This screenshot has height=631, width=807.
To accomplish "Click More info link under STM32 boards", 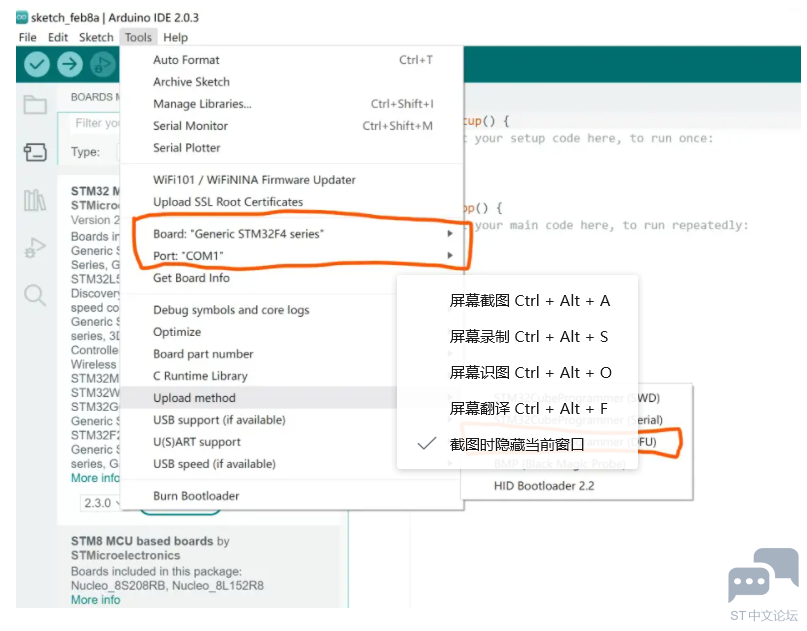I will (95, 478).
